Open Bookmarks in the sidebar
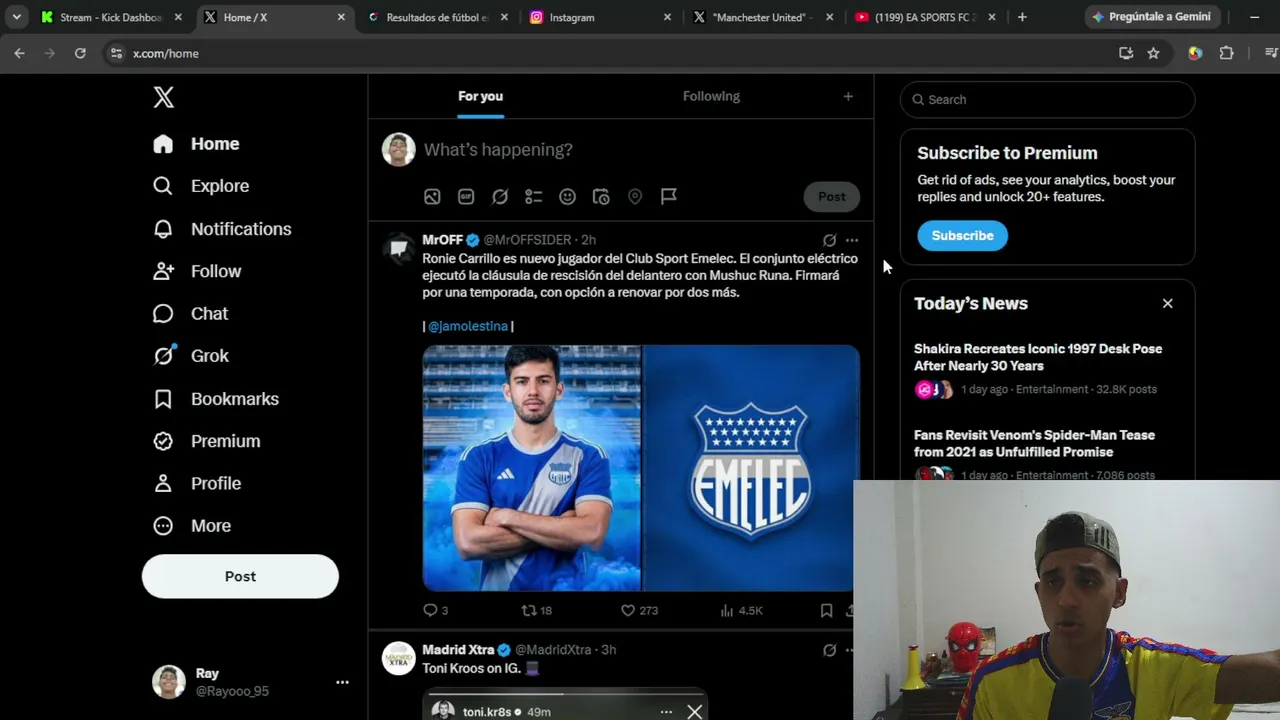This screenshot has width=1280, height=720. (216, 399)
